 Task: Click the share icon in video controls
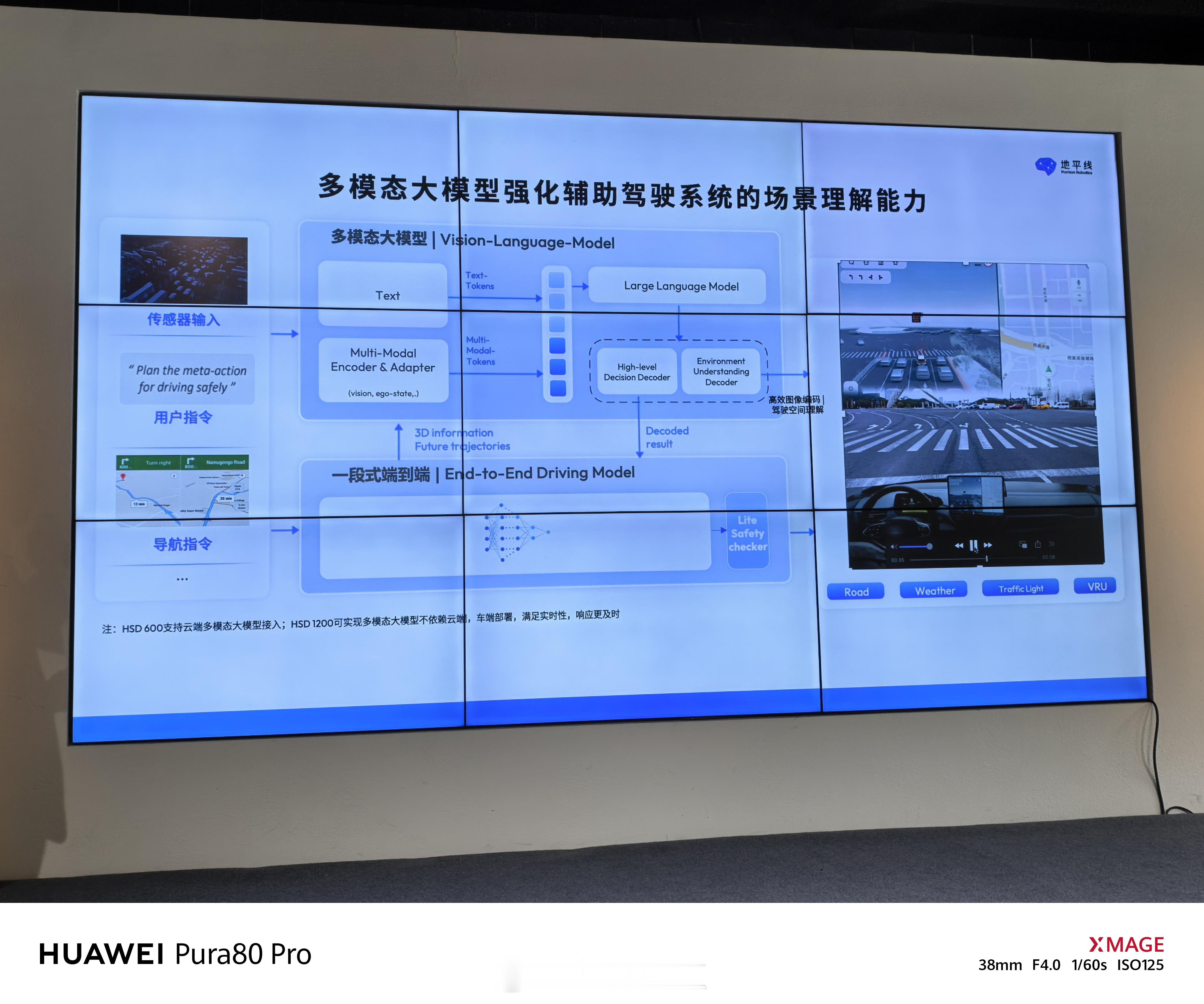tap(1038, 544)
